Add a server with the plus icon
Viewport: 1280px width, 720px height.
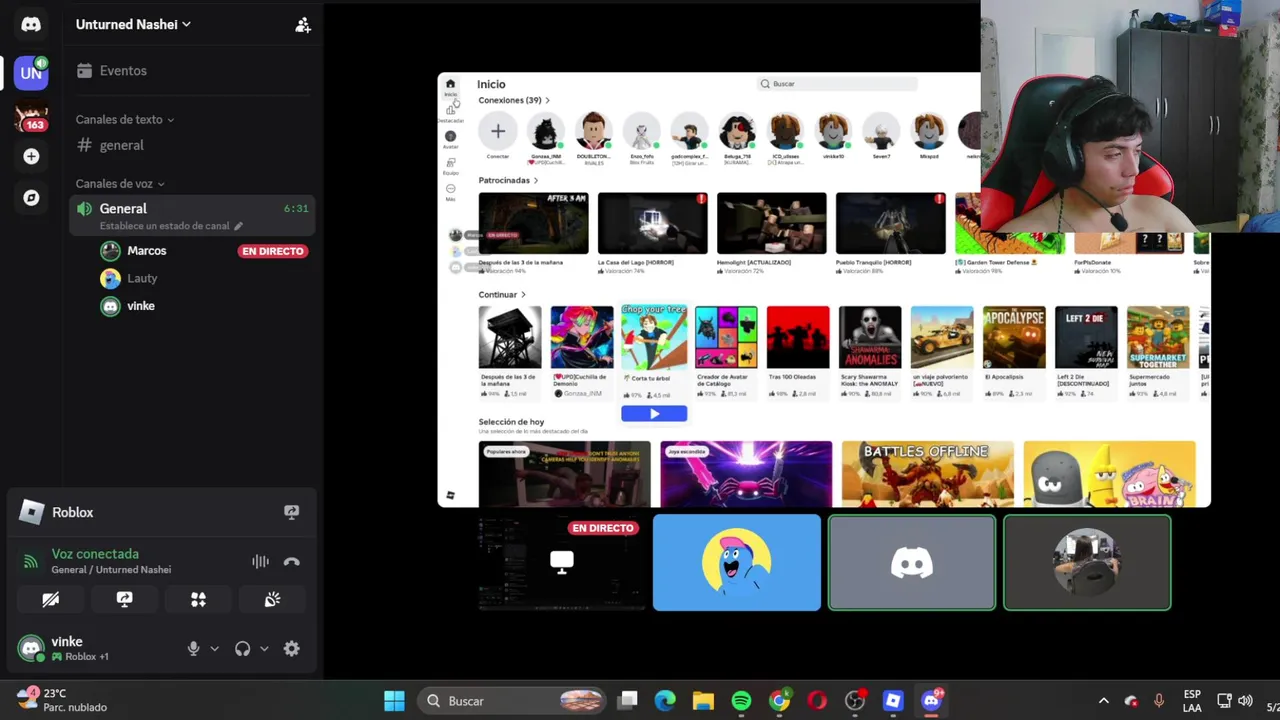pyautogui.click(x=31, y=156)
